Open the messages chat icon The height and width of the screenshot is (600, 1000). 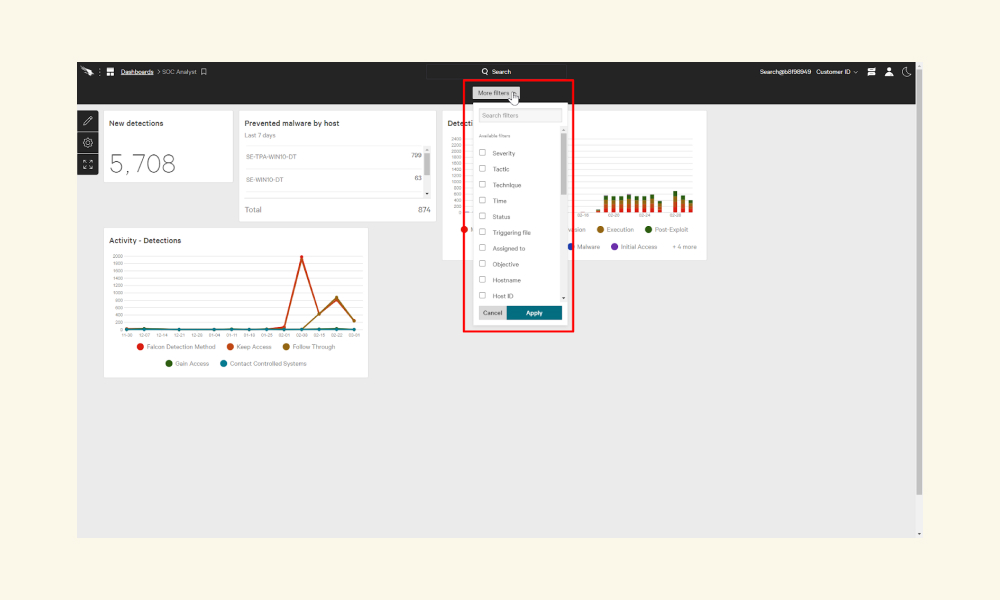pyautogui.click(x=871, y=72)
